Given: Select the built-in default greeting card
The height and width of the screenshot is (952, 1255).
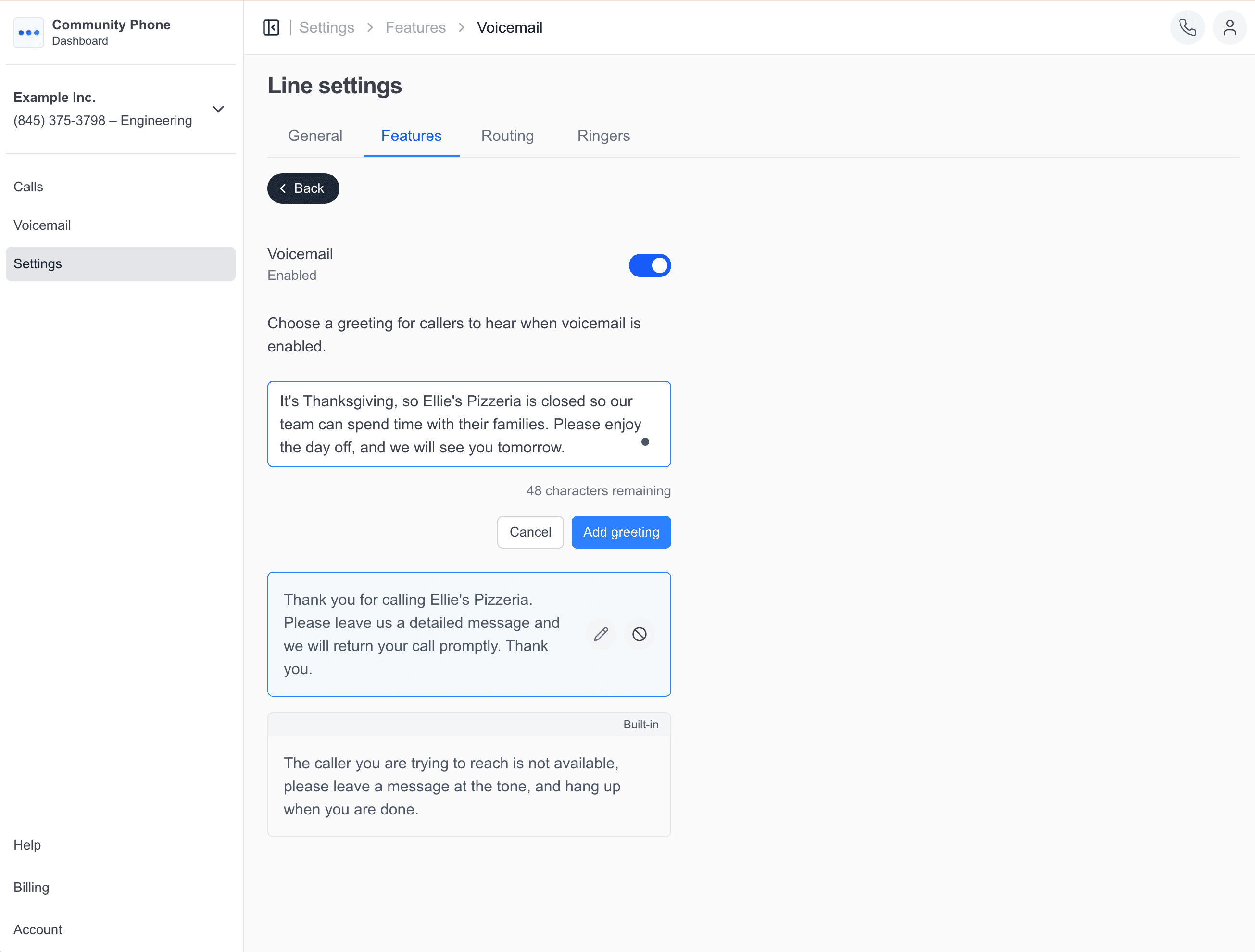Looking at the screenshot, I should [x=469, y=785].
